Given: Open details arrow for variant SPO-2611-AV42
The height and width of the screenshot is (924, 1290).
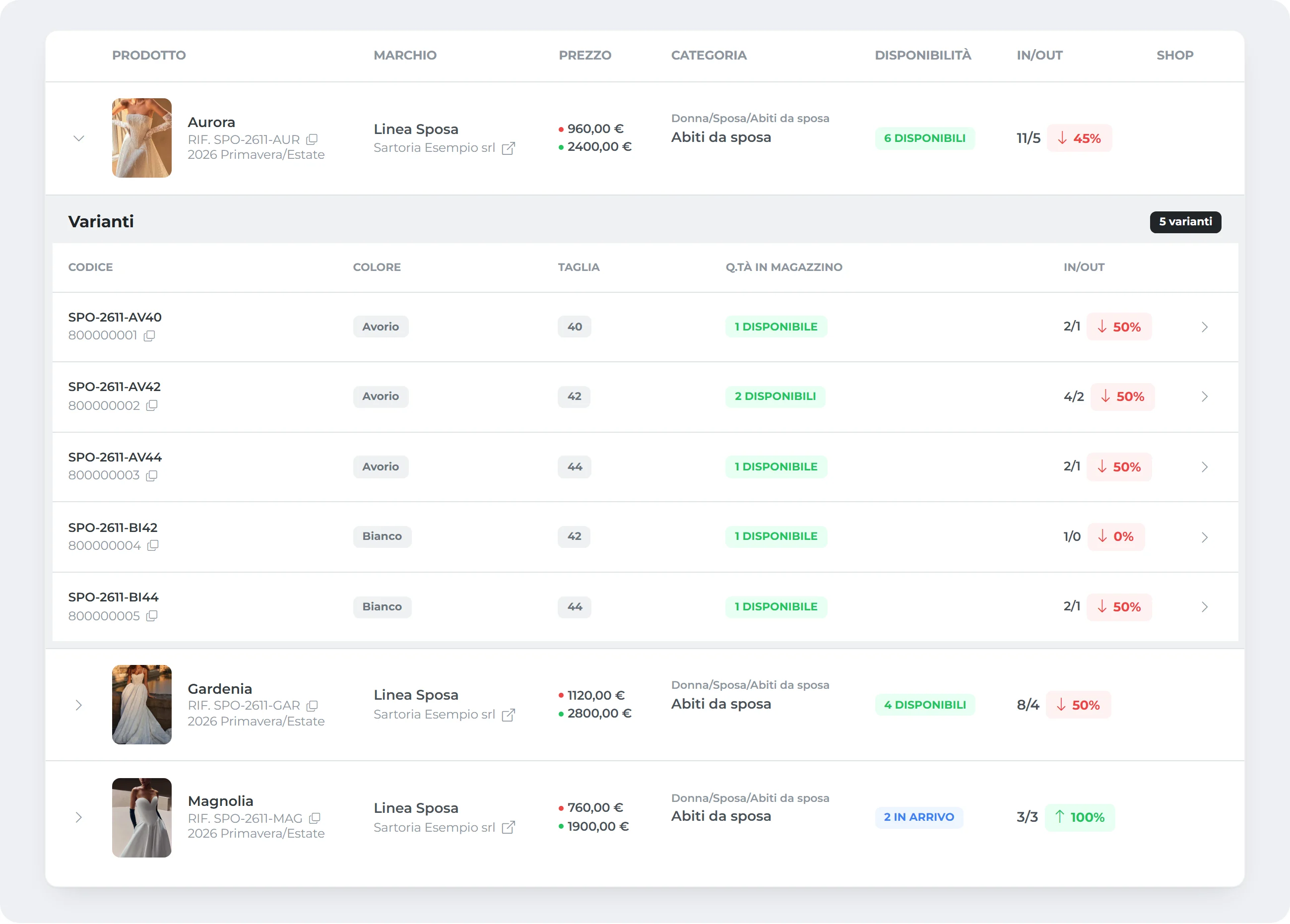Looking at the screenshot, I should point(1204,396).
